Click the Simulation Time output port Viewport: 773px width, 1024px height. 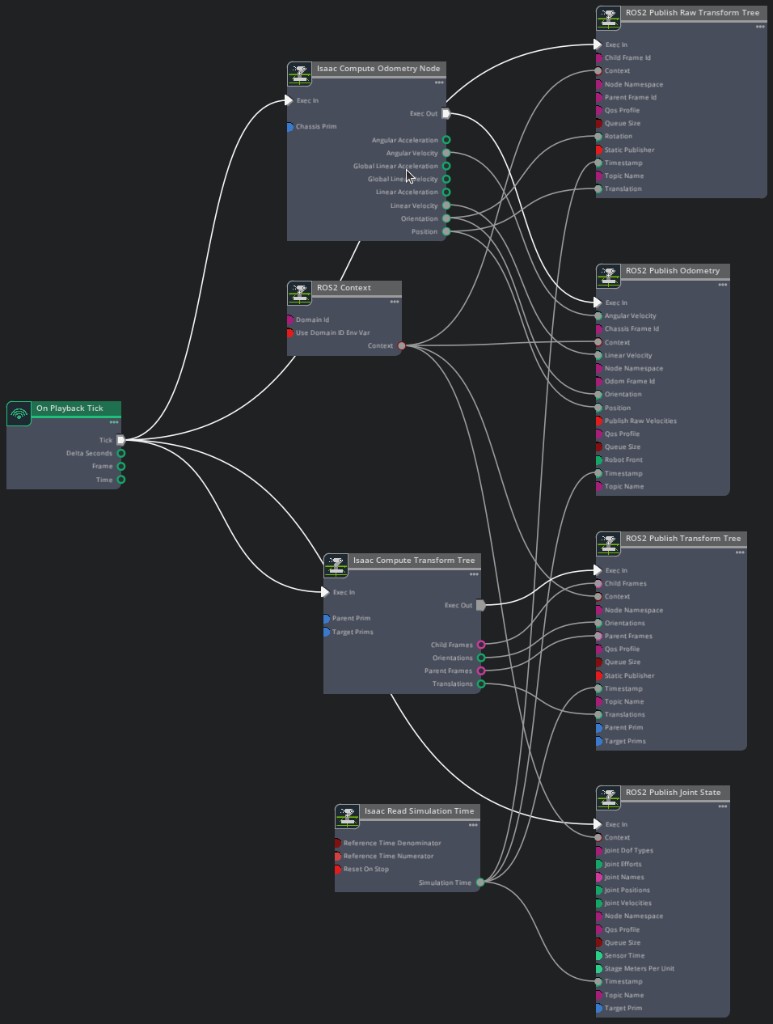481,882
